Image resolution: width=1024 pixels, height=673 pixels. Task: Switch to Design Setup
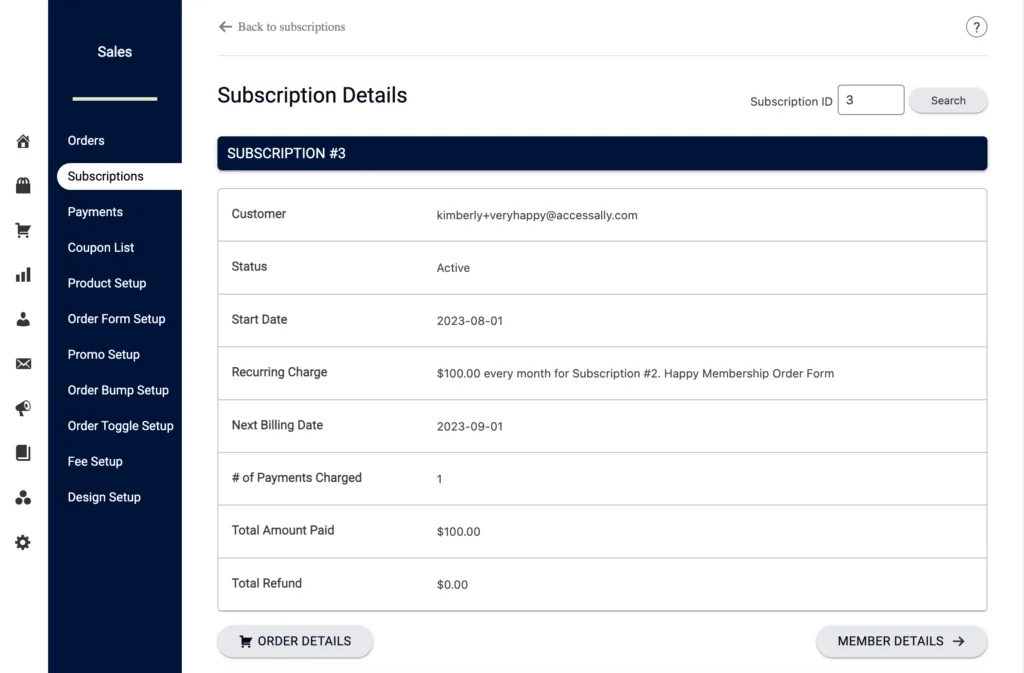pyautogui.click(x=103, y=497)
